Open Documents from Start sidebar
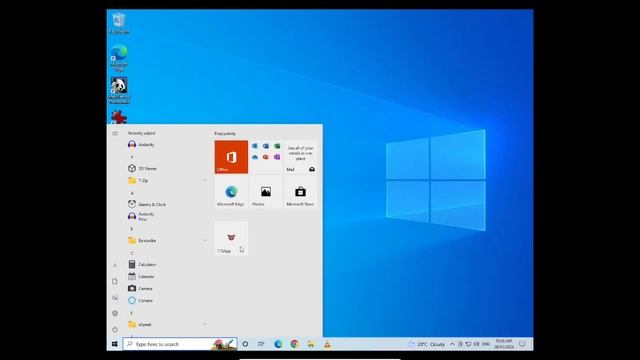Image resolution: width=640 pixels, height=360 pixels. point(115,281)
